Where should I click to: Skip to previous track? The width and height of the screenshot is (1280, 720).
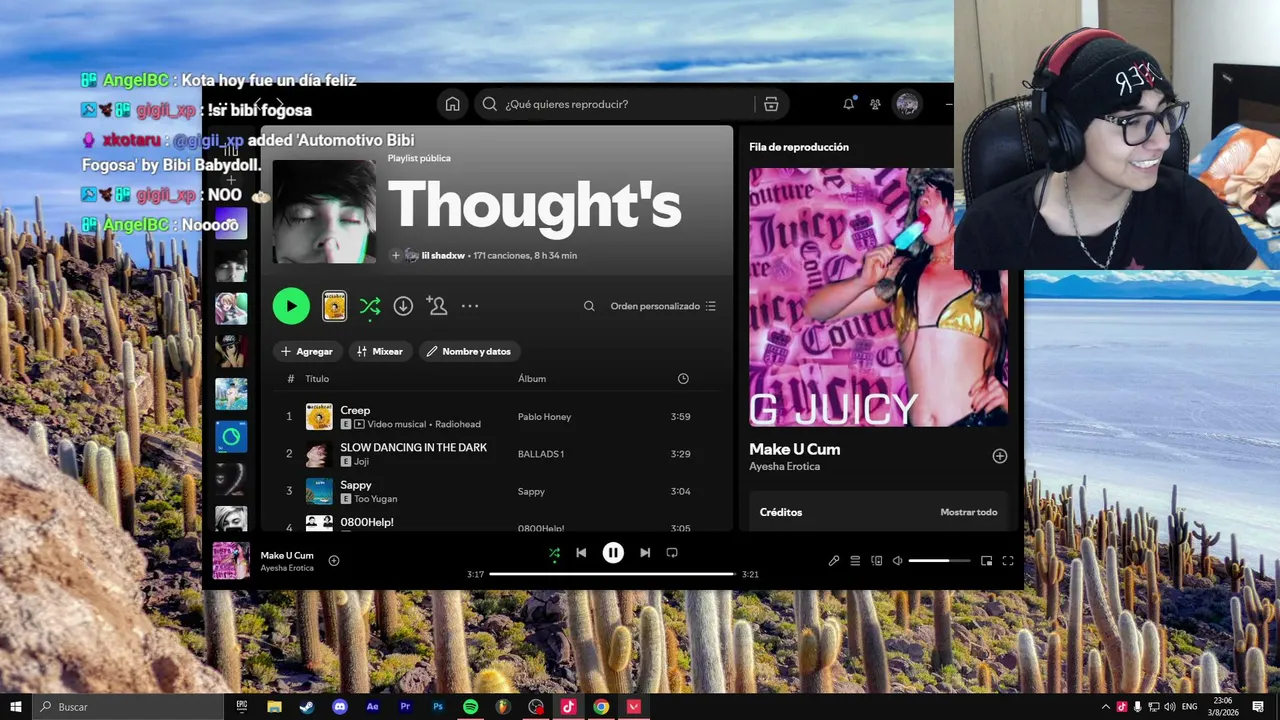click(581, 552)
